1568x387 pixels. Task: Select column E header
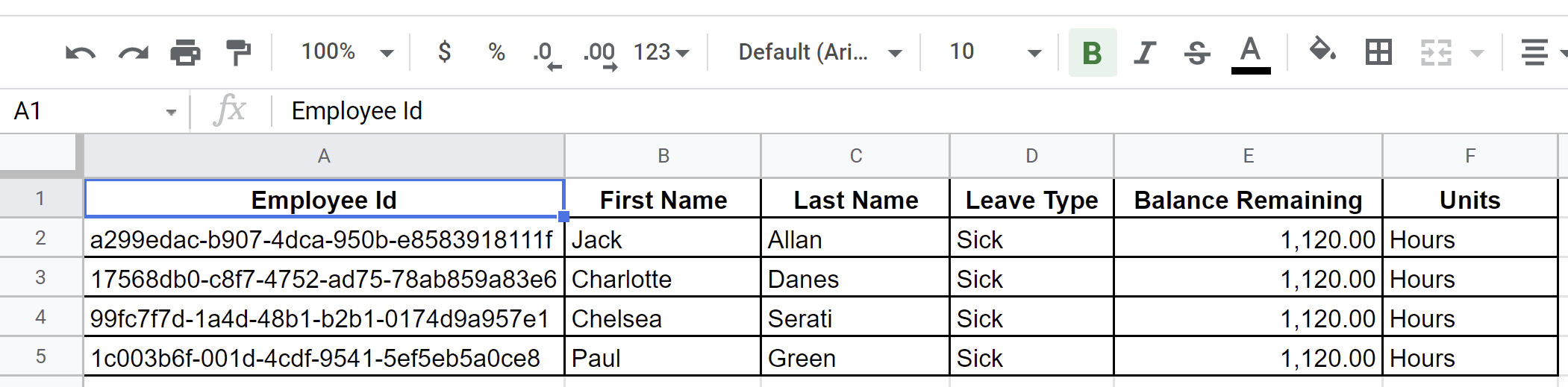(x=1248, y=156)
